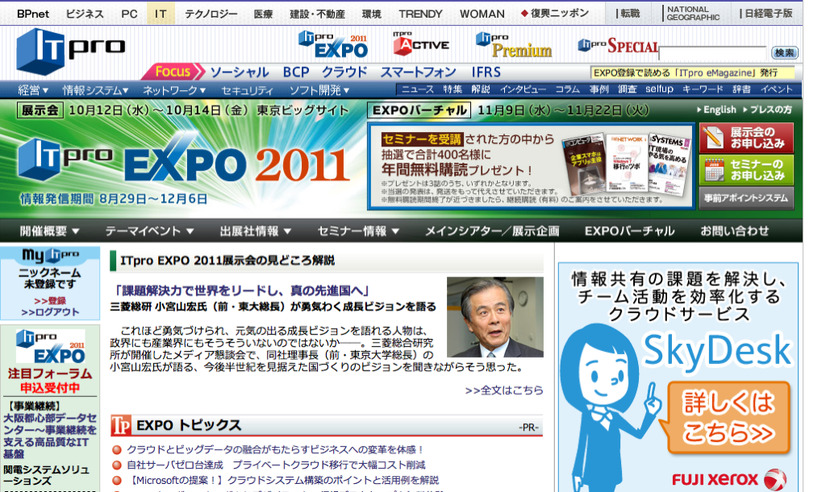
Task: Click the 検索 search button
Action: [784, 53]
